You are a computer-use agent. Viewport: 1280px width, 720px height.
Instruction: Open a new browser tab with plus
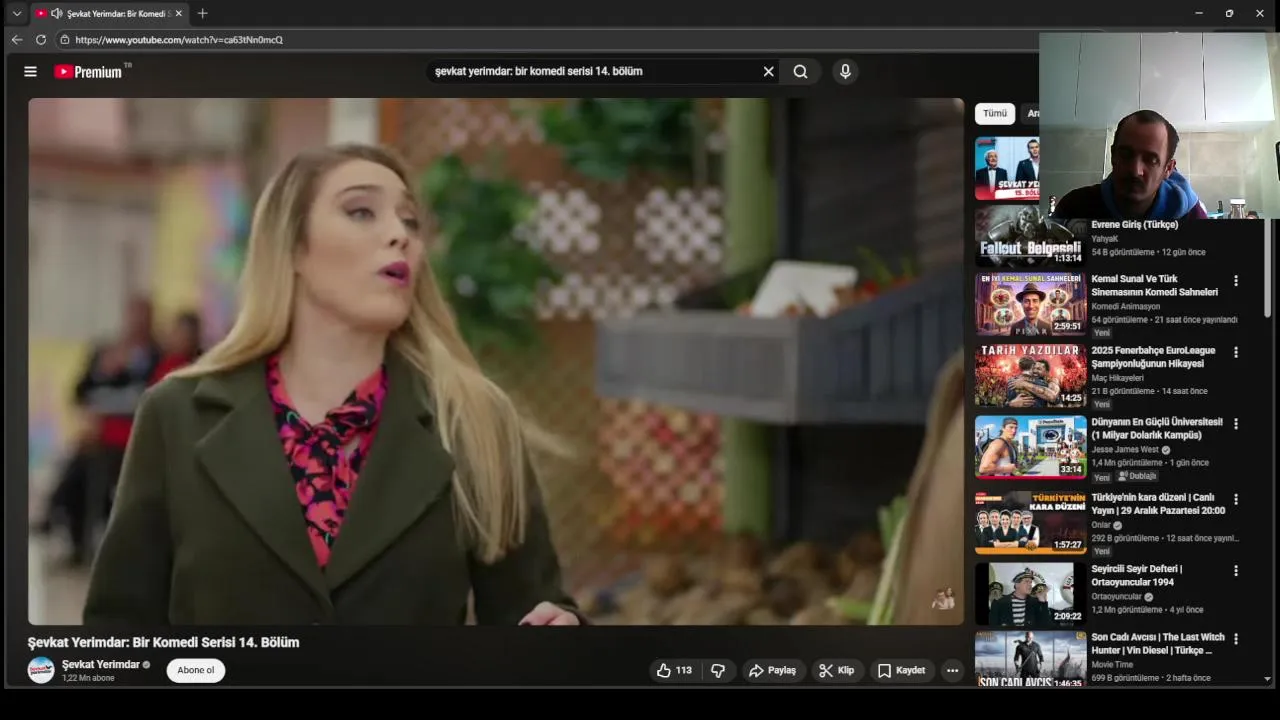[202, 13]
